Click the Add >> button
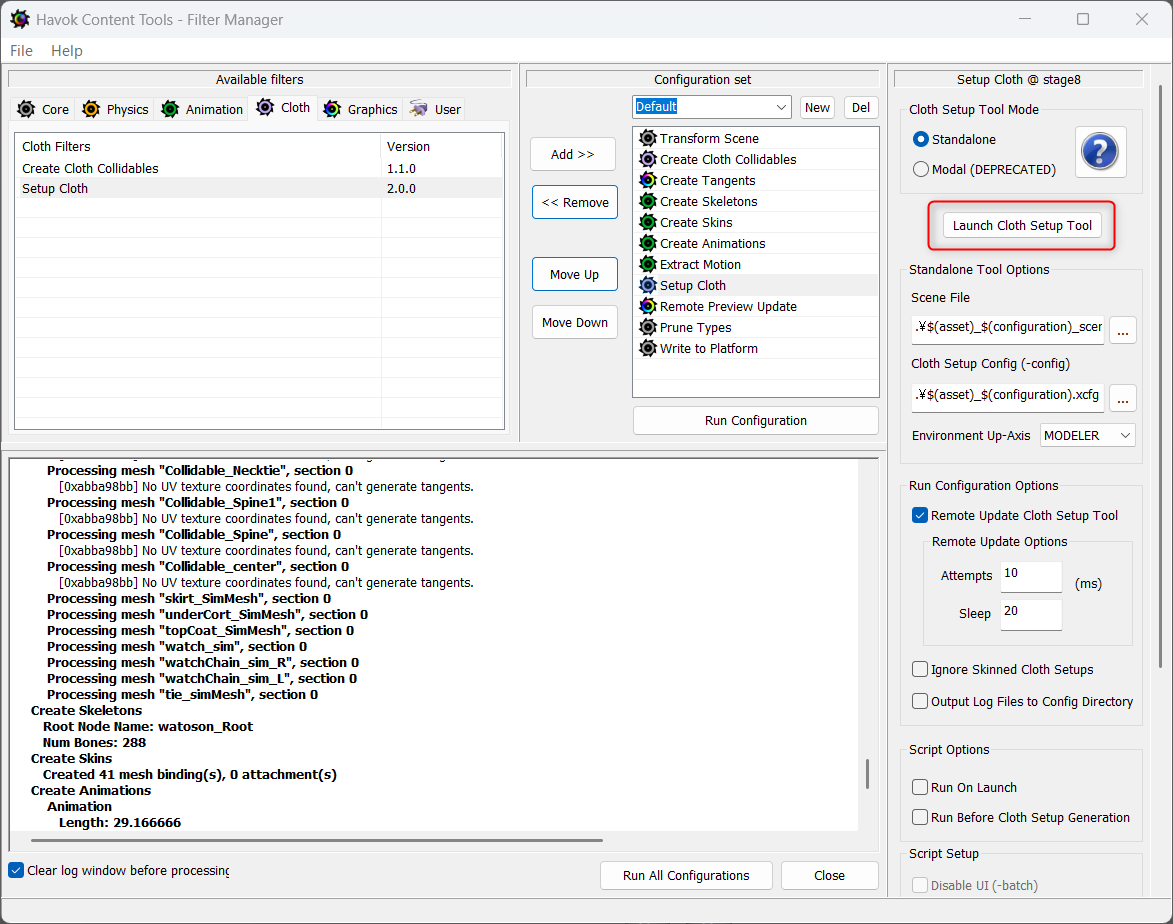 click(x=573, y=154)
